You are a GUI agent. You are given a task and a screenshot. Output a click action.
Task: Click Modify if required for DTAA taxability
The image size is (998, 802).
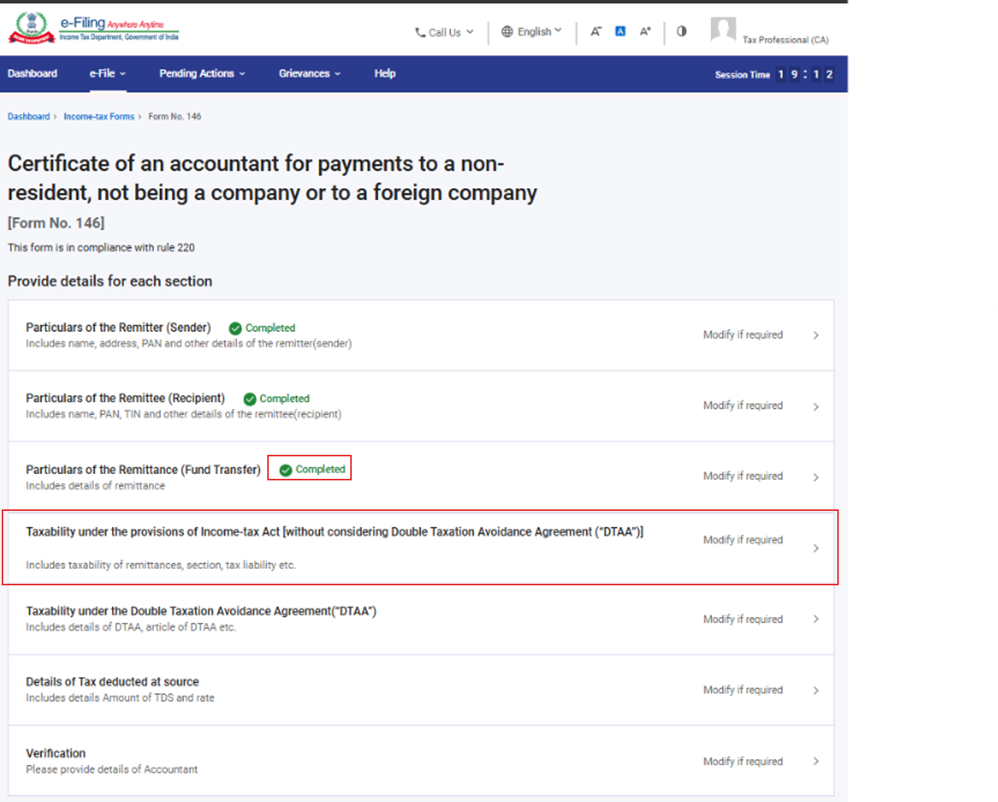742,619
